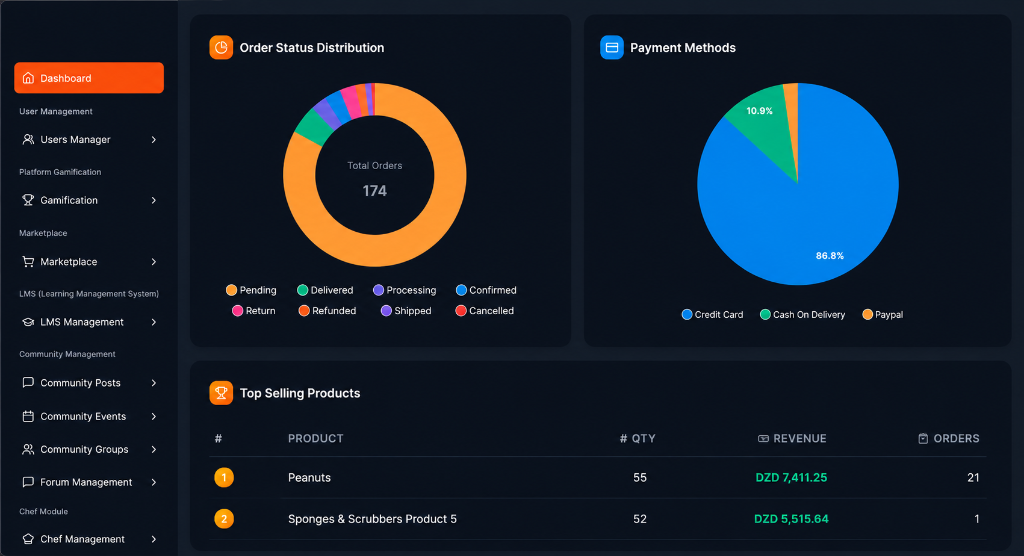Screen dimensions: 1024x556
Task: Expand the Community Posts chevron
Action: pyautogui.click(x=153, y=382)
